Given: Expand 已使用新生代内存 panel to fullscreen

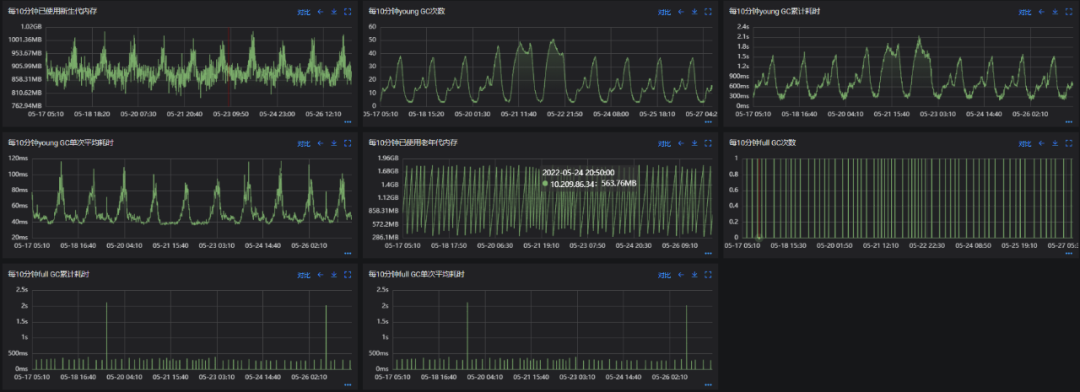Looking at the screenshot, I should coord(348,12).
